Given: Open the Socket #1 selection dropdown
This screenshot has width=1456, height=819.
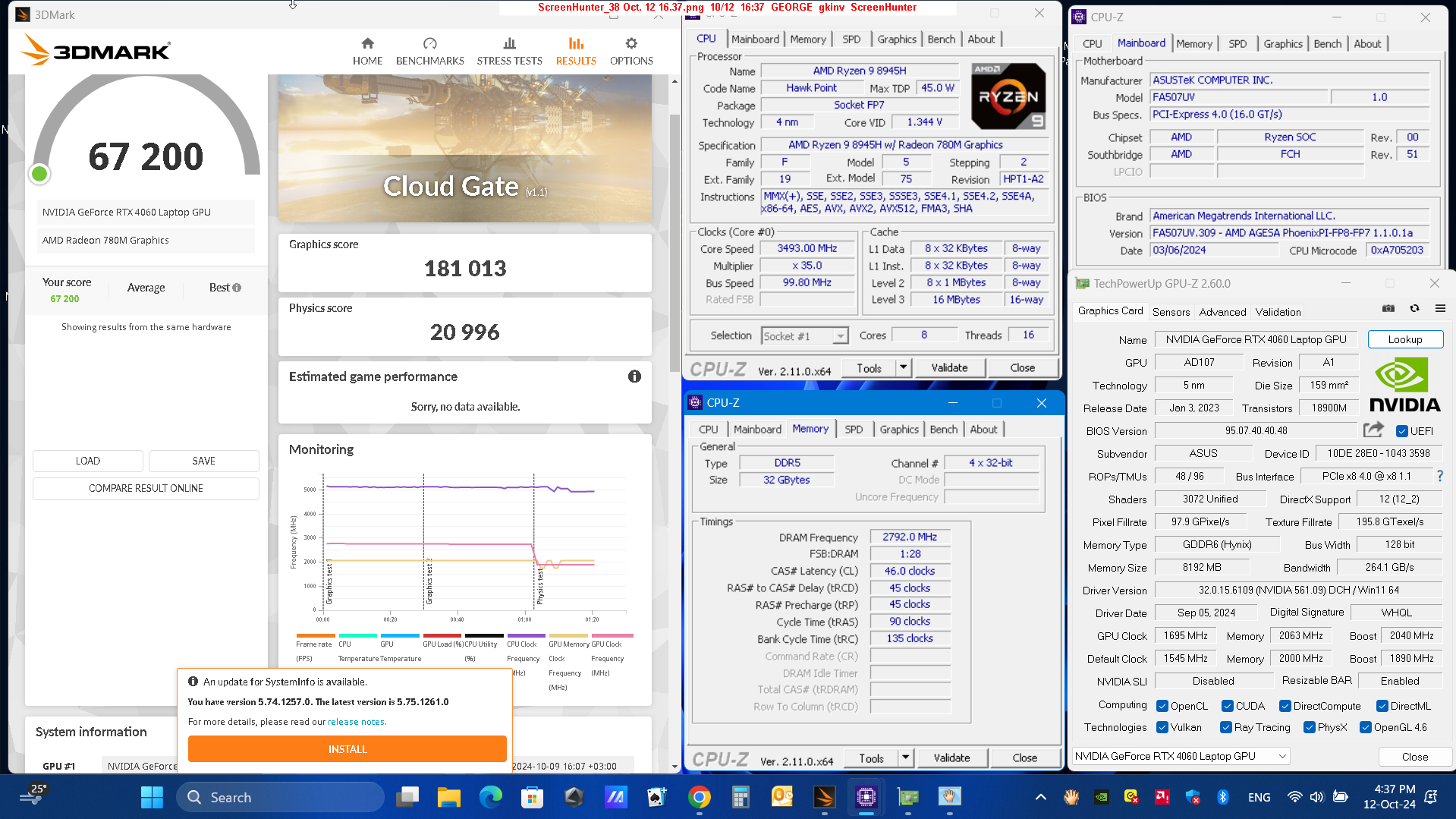Looking at the screenshot, I should point(804,336).
